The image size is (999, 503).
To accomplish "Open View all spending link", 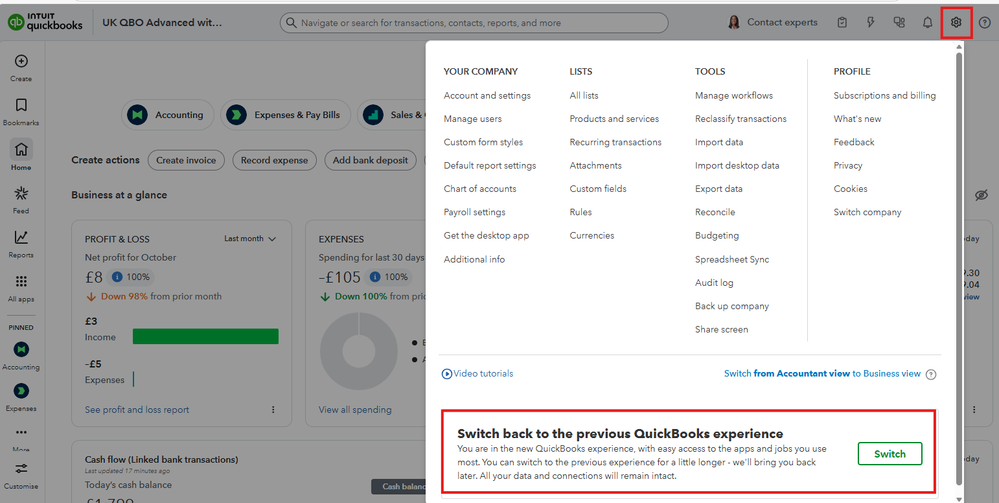I will click(355, 410).
